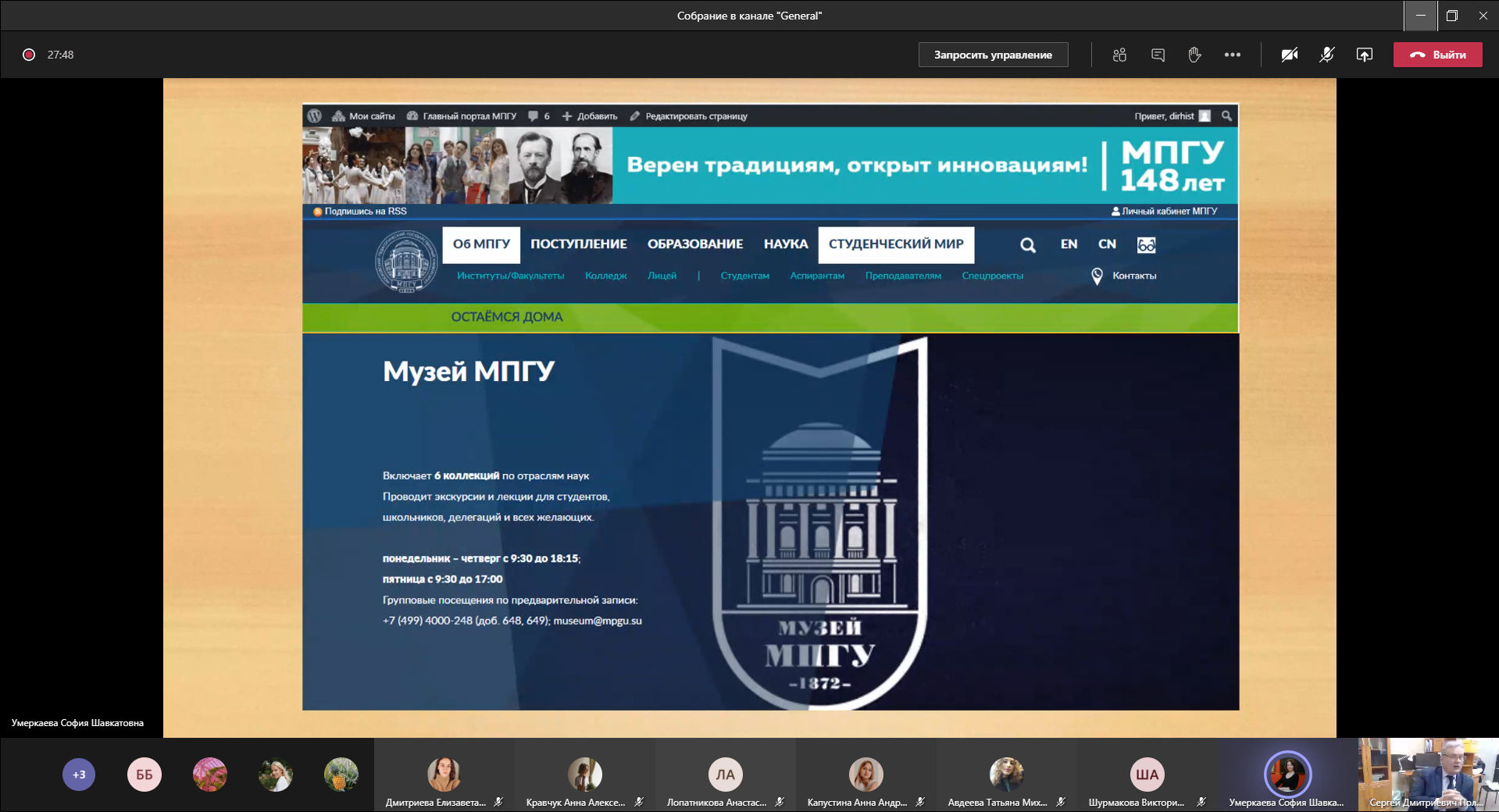
Task: Toggle the camera on
Action: [1289, 55]
